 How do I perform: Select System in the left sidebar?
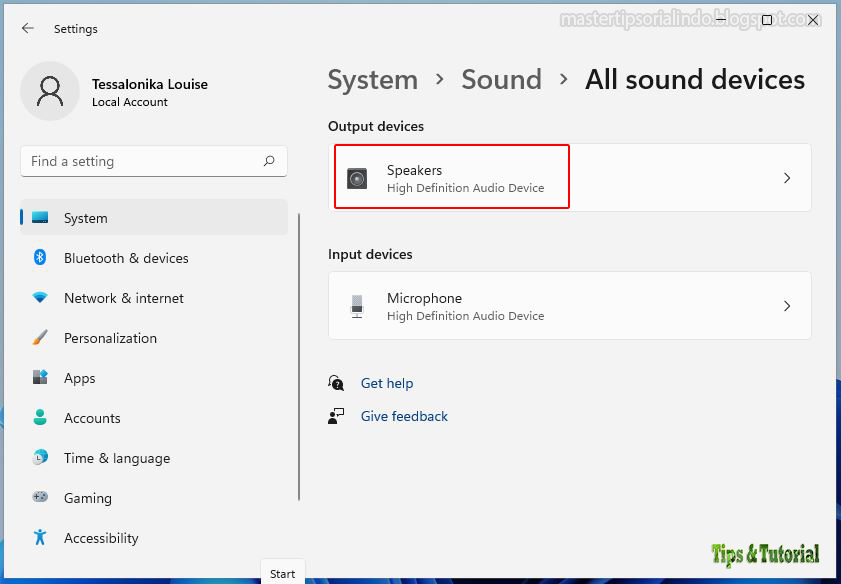point(85,218)
